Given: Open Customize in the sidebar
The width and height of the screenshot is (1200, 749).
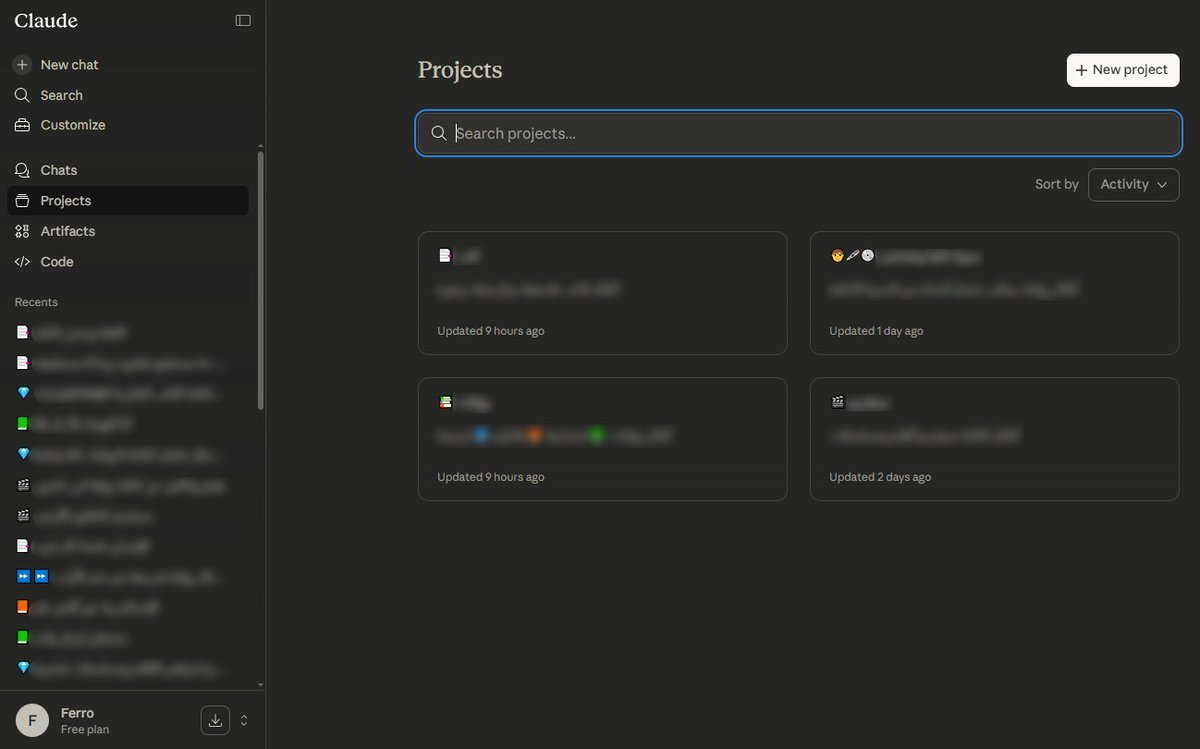Looking at the screenshot, I should click(x=127, y=125).
